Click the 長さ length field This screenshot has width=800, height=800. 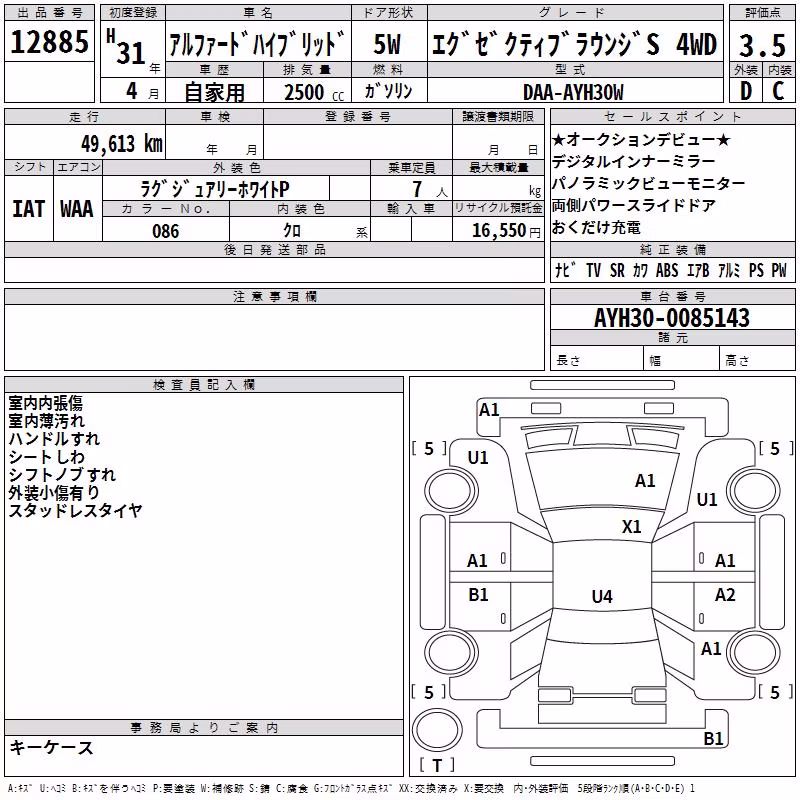tap(597, 358)
